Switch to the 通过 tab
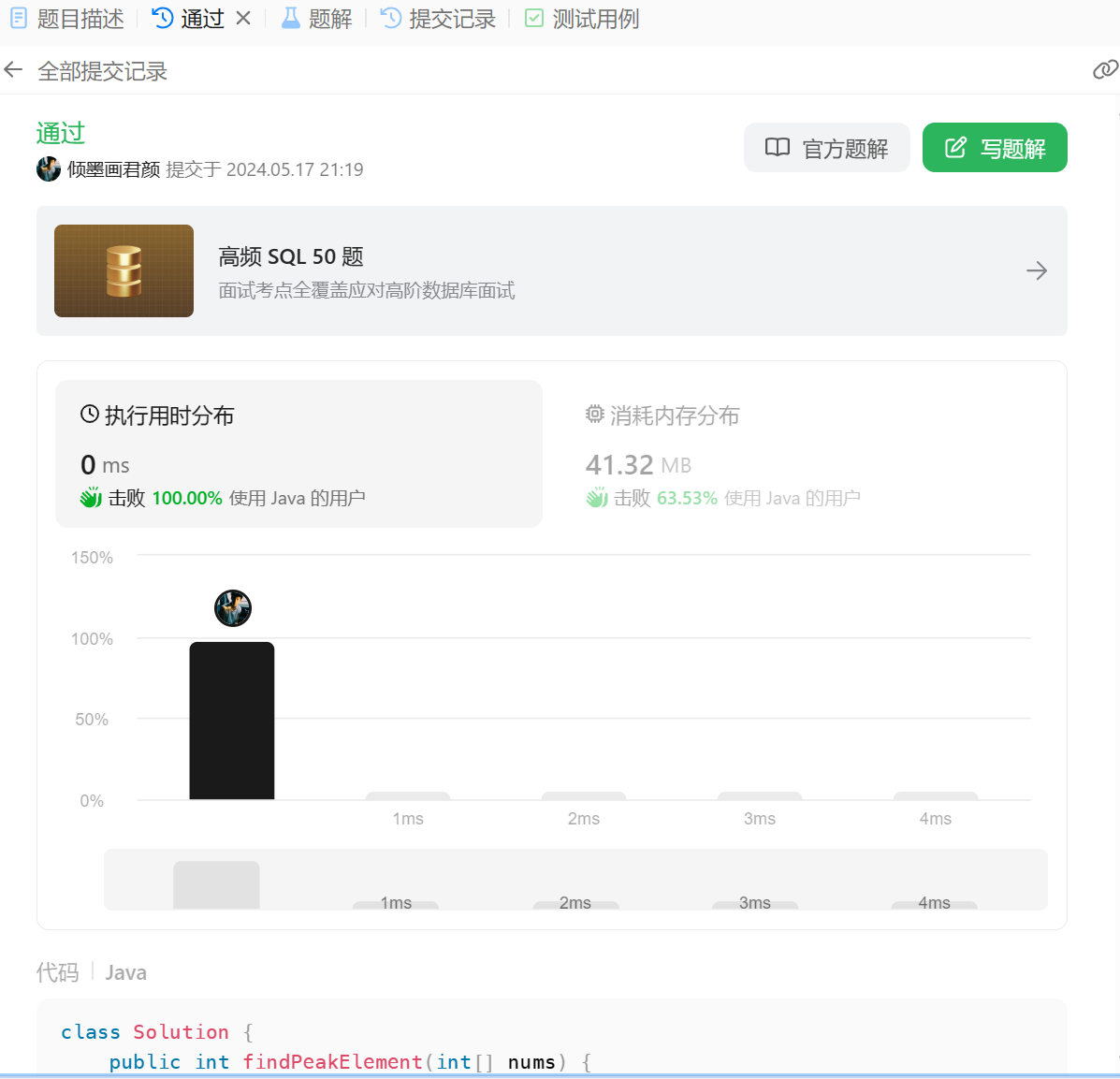The image size is (1120, 1079). point(189,19)
